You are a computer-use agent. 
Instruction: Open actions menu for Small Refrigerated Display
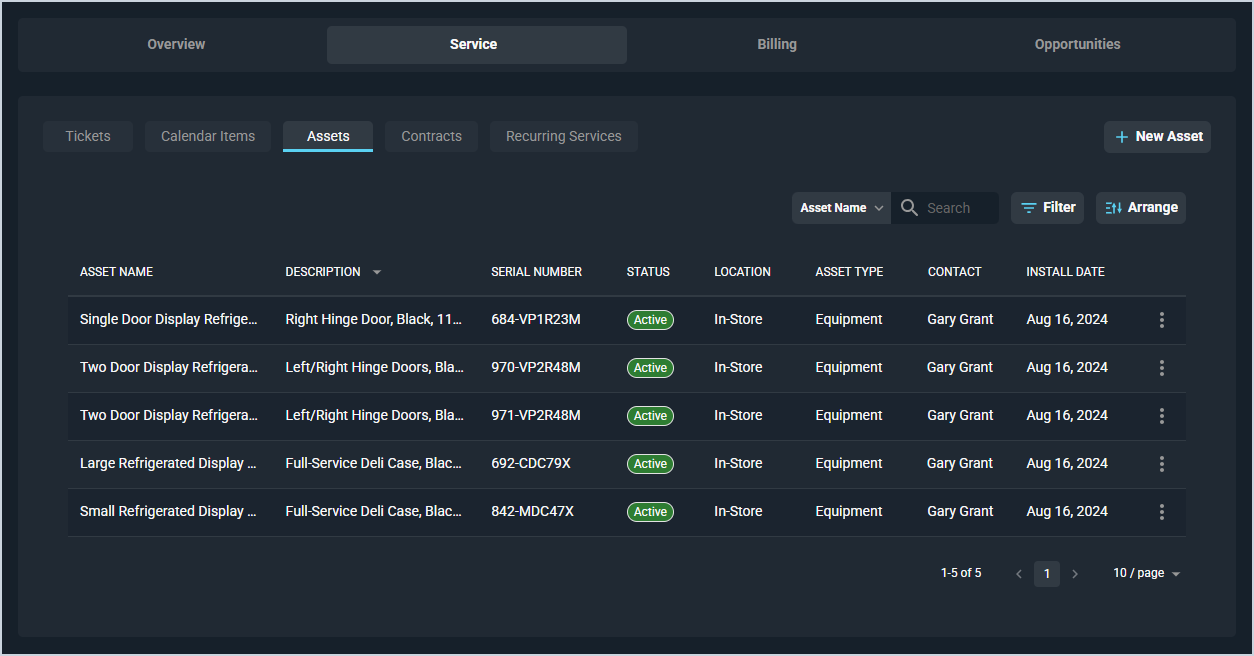point(1161,512)
